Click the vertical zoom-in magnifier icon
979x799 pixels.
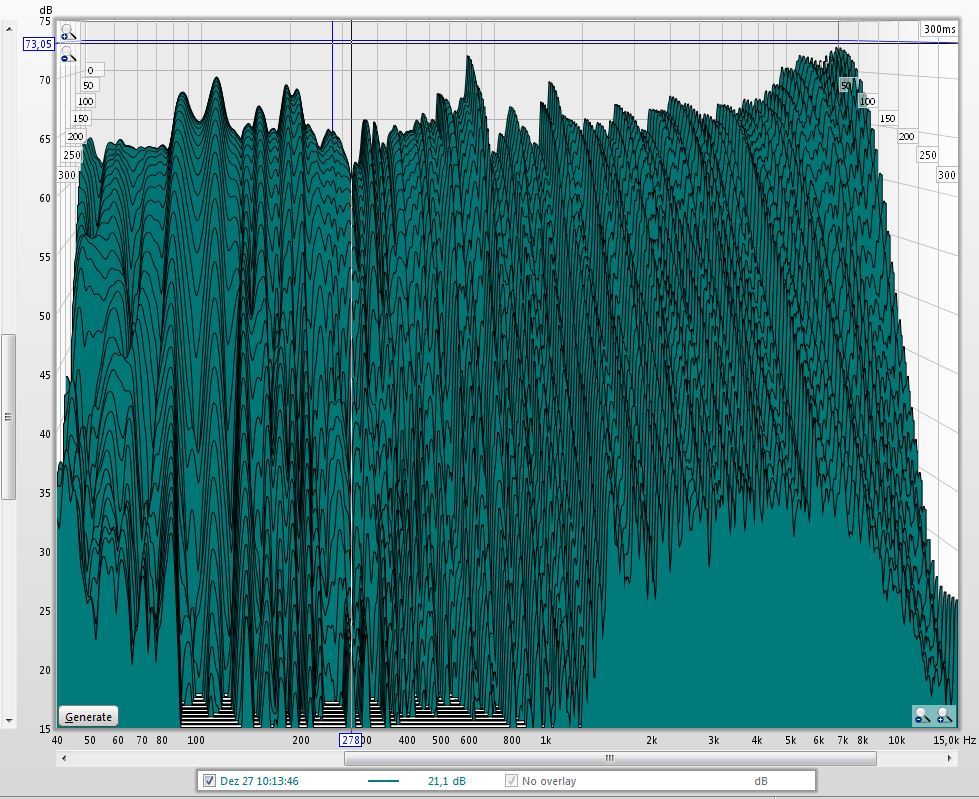[x=67, y=33]
